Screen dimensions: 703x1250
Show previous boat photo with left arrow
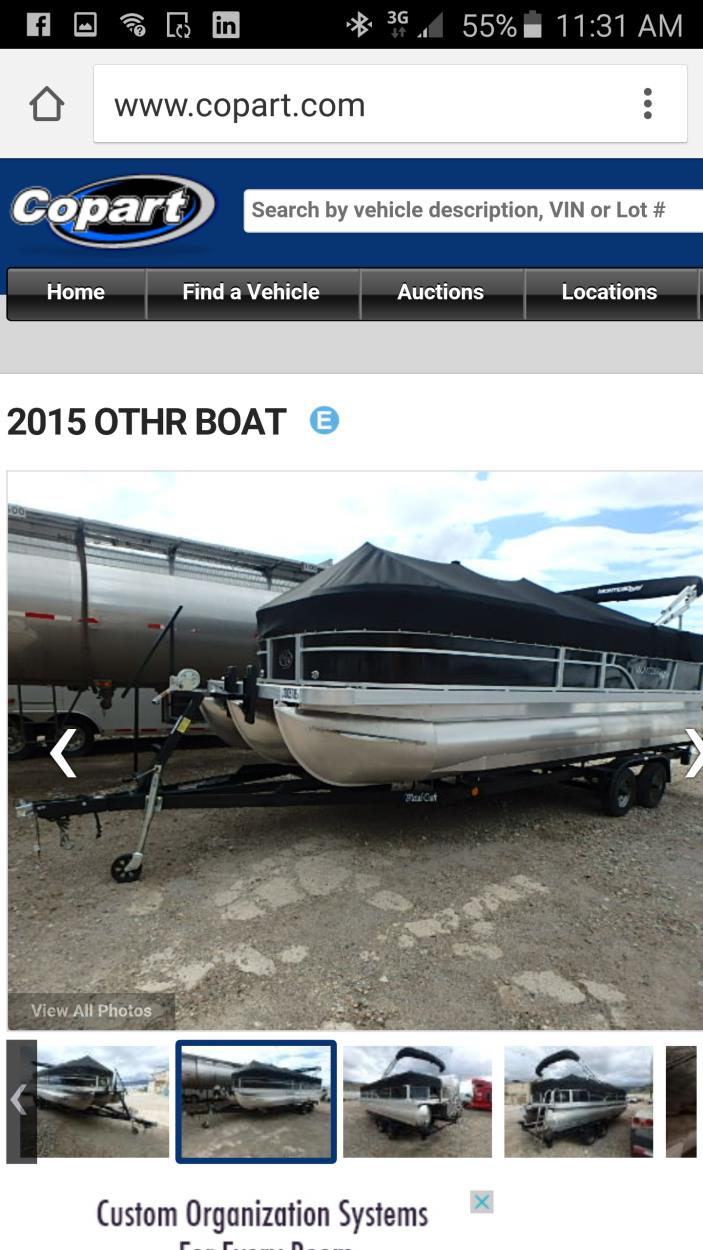[x=63, y=752]
